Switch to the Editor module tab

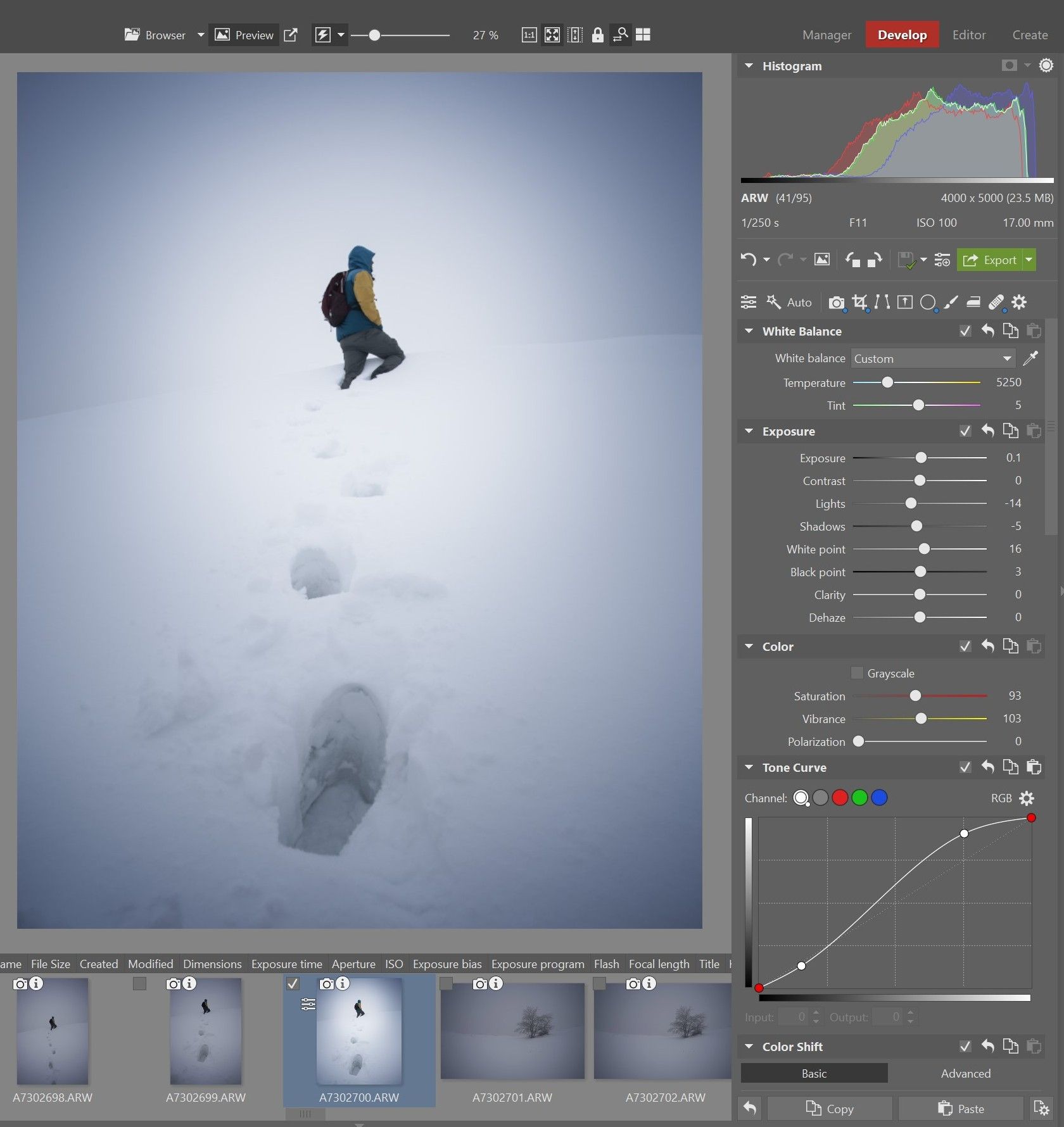coord(968,35)
